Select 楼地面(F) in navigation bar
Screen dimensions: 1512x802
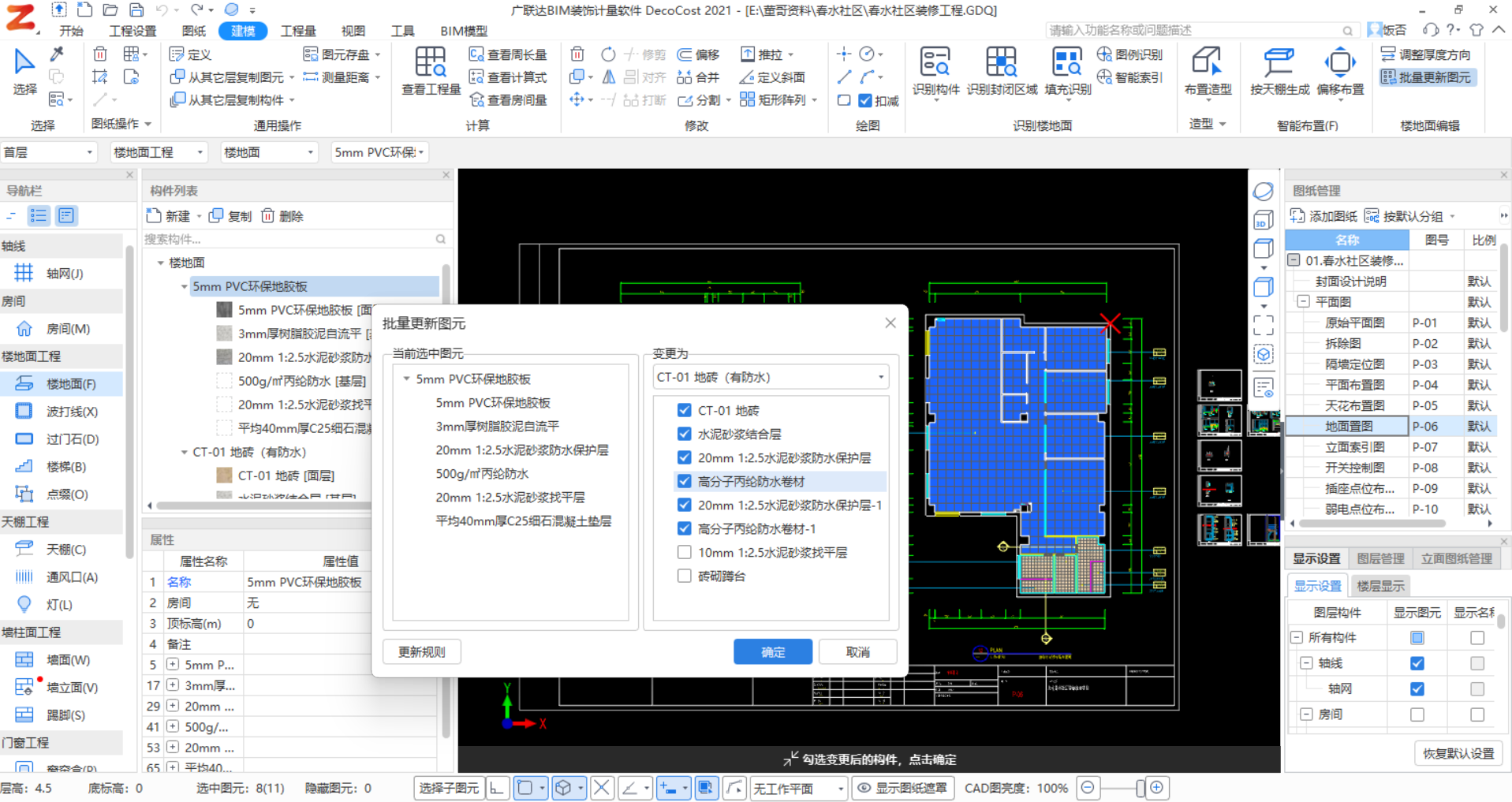pos(62,384)
